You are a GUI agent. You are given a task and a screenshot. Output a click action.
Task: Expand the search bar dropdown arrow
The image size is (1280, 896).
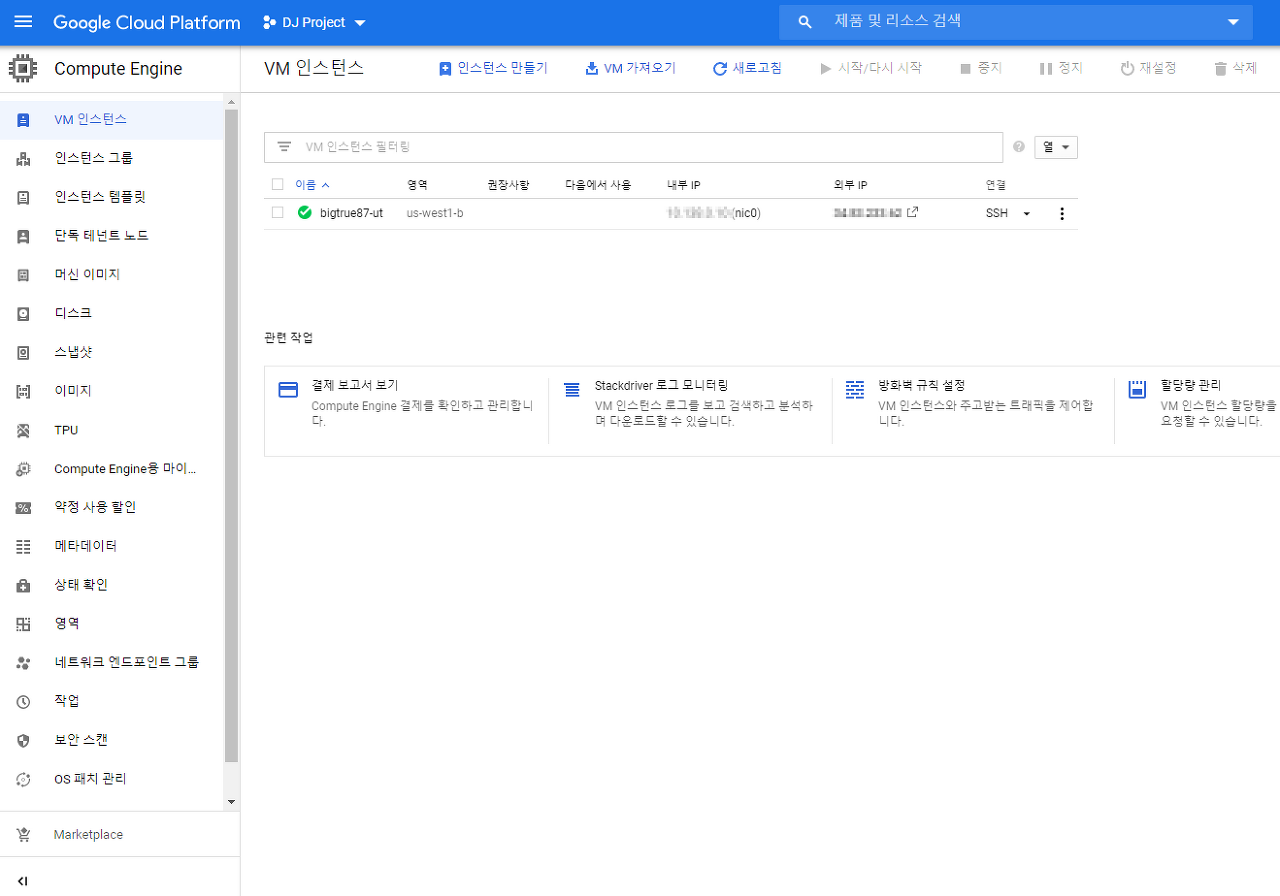pos(1232,22)
